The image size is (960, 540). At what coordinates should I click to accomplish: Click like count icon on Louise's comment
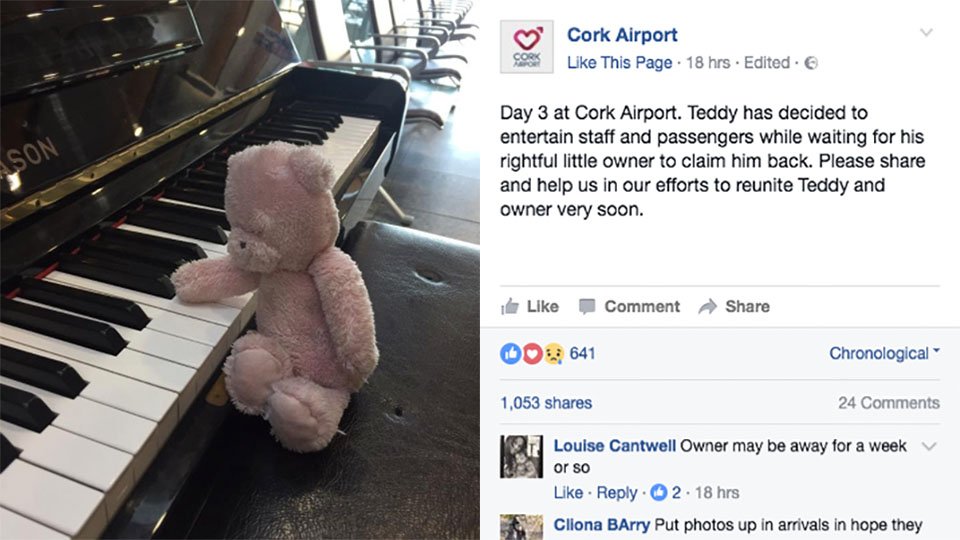(x=658, y=492)
